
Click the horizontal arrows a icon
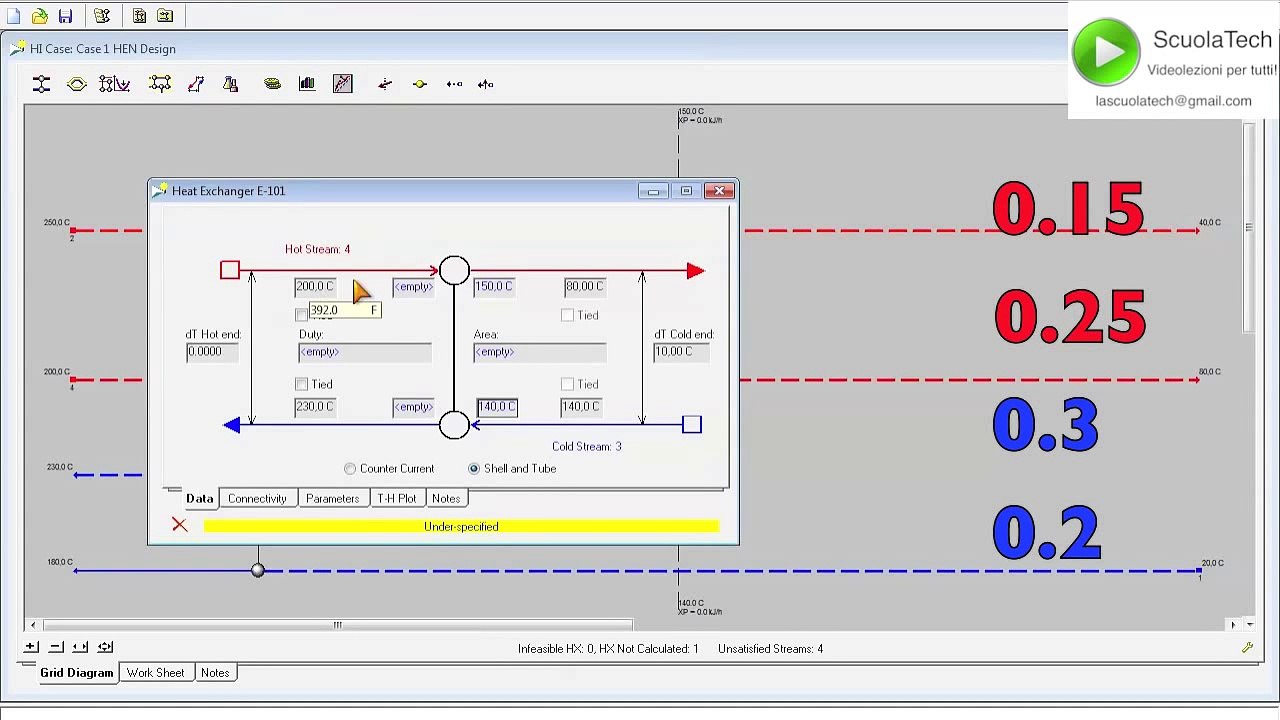pos(455,84)
